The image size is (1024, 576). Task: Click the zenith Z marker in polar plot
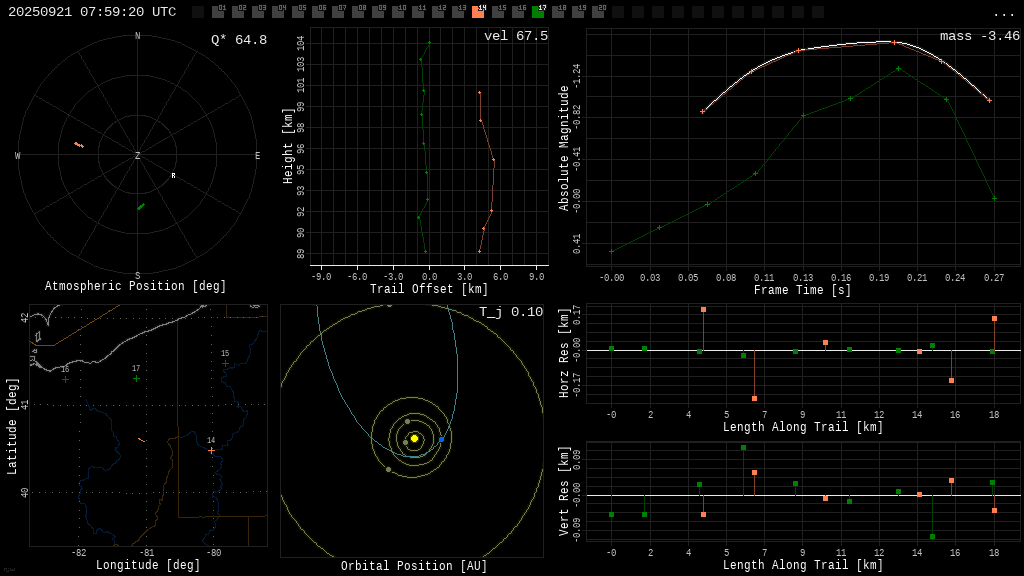pyautogui.click(x=138, y=156)
